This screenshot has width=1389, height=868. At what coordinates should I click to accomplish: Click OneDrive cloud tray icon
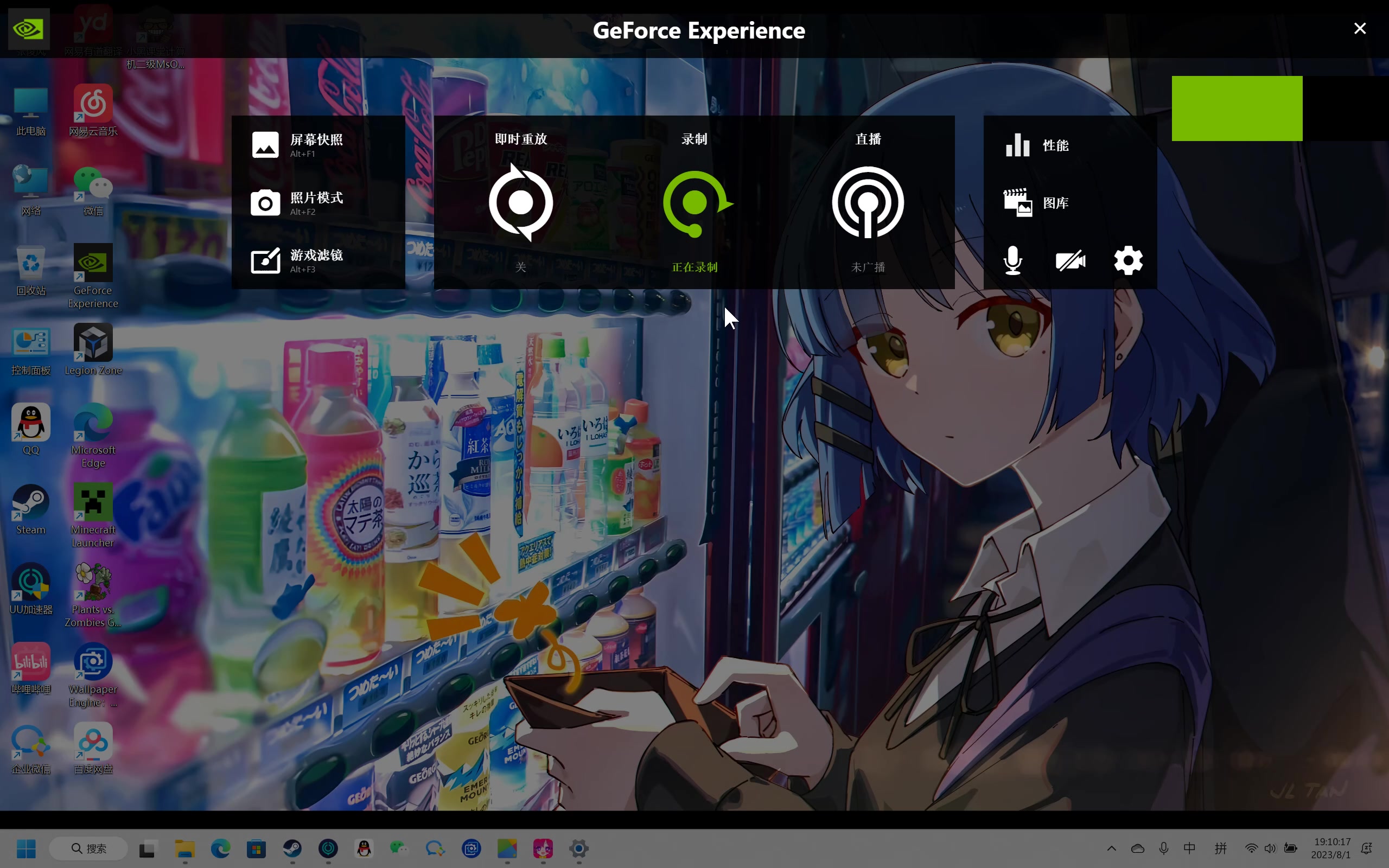[x=1138, y=848]
